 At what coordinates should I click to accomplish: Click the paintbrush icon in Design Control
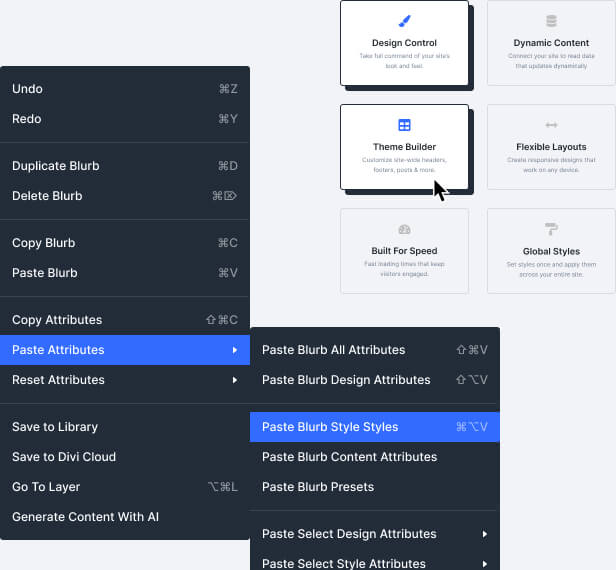(x=404, y=21)
